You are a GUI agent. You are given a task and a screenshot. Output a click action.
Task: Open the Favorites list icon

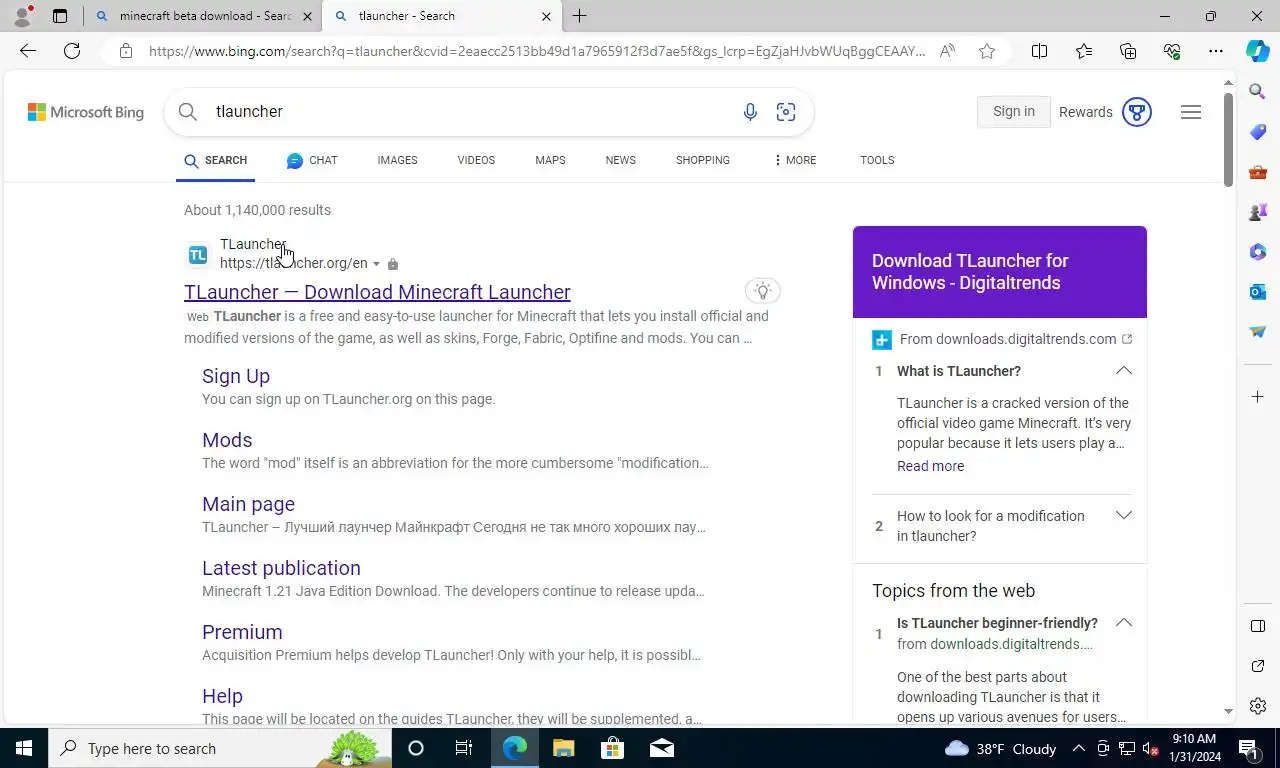tap(1084, 51)
